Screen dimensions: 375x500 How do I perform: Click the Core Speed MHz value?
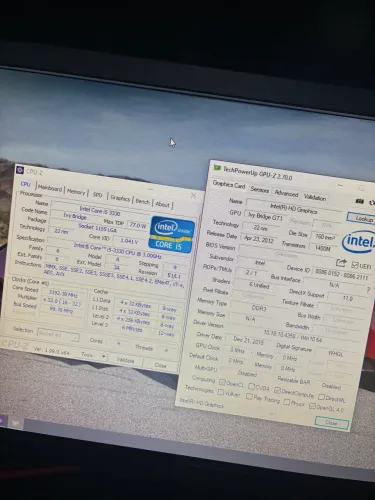pos(63,294)
